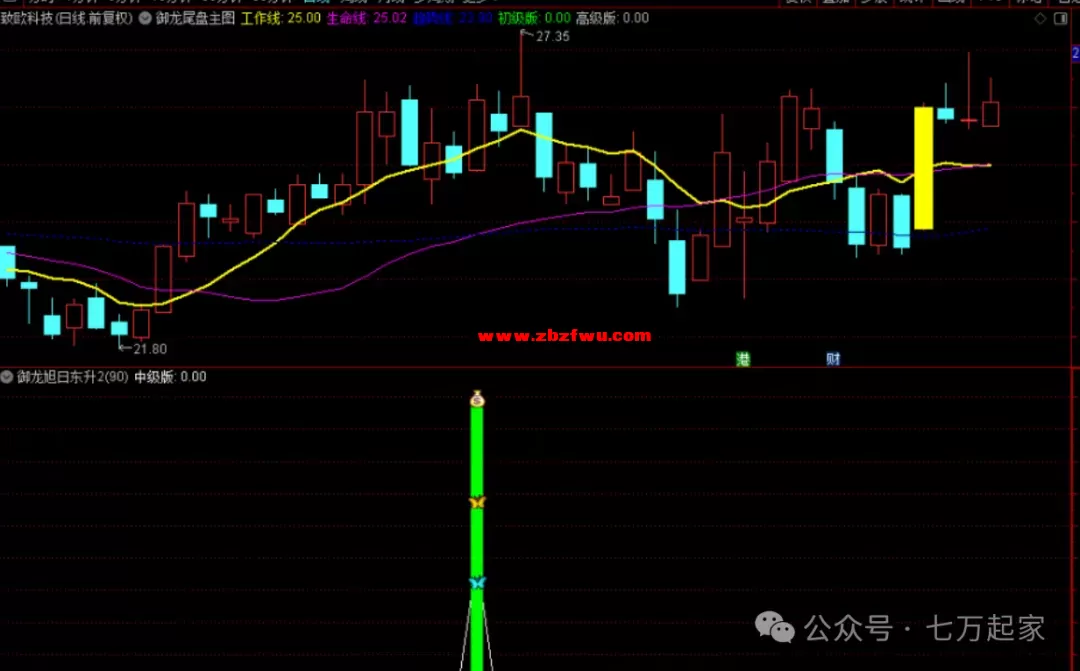Click the check-circle icon beside 御龙旭日东升2(90)
Viewport: 1080px width, 671px height.
point(7,377)
